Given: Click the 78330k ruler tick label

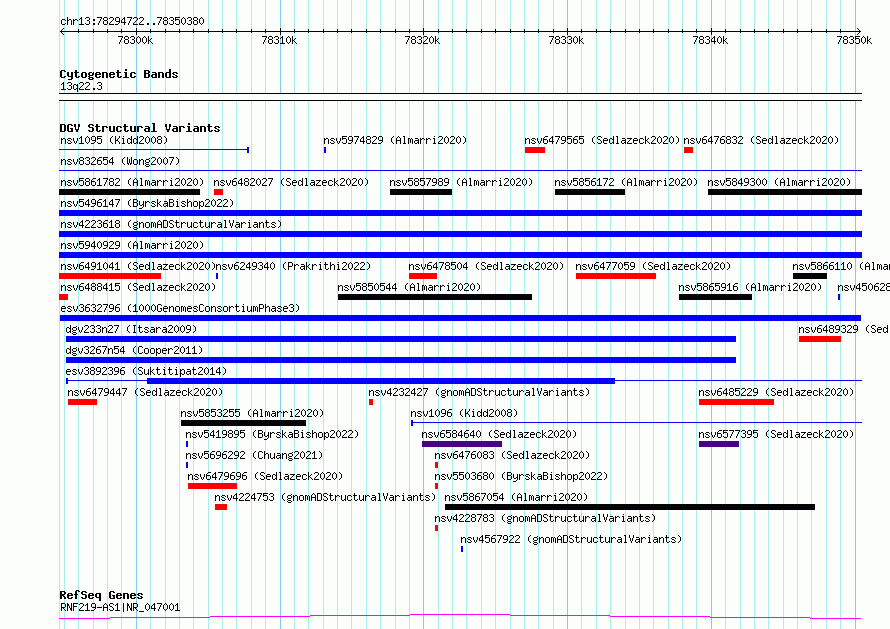Looking at the screenshot, I should [566, 40].
